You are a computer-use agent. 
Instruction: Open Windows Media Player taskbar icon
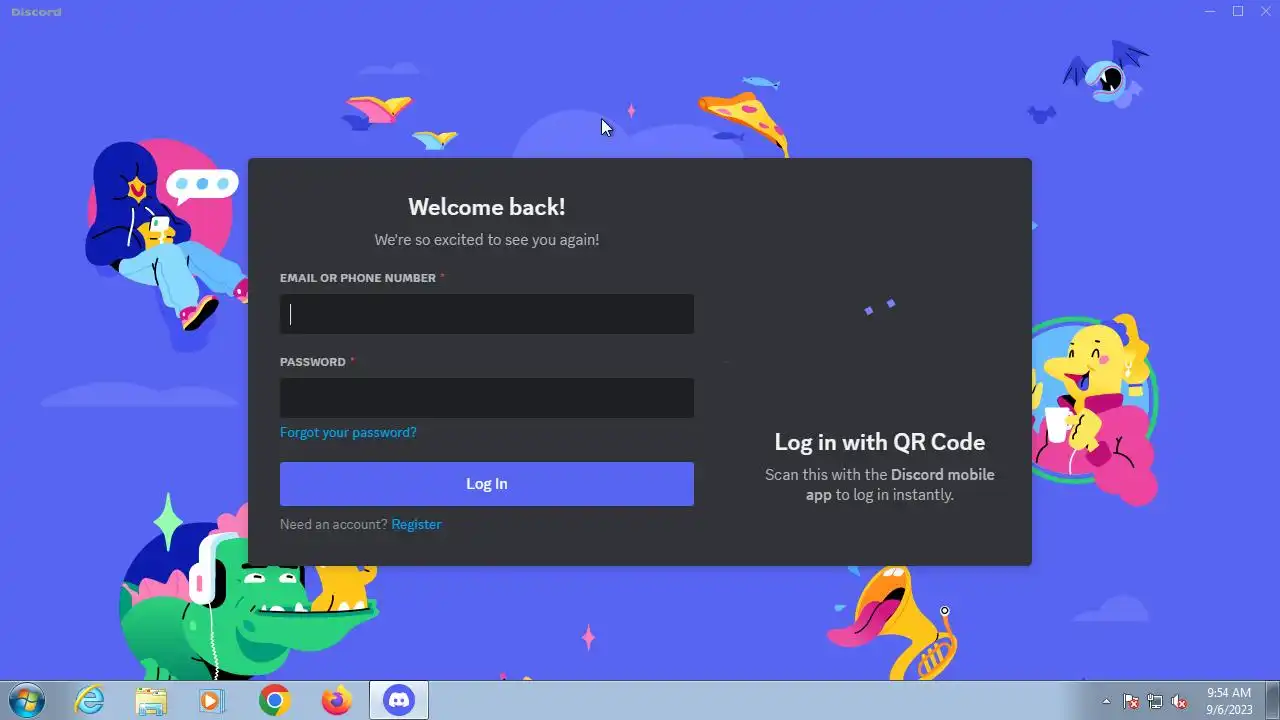[x=212, y=701]
